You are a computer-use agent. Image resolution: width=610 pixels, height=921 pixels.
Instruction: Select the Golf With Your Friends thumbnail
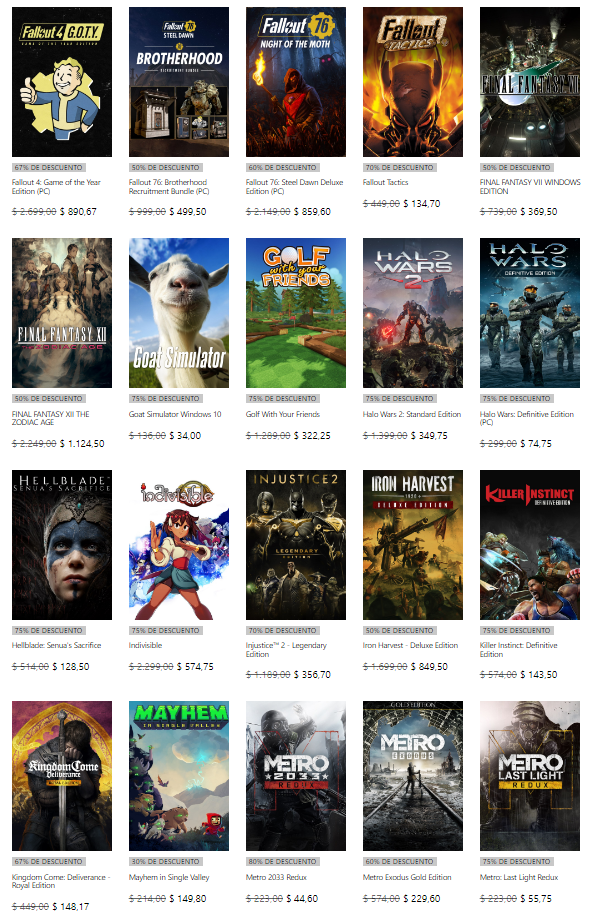[x=296, y=313]
